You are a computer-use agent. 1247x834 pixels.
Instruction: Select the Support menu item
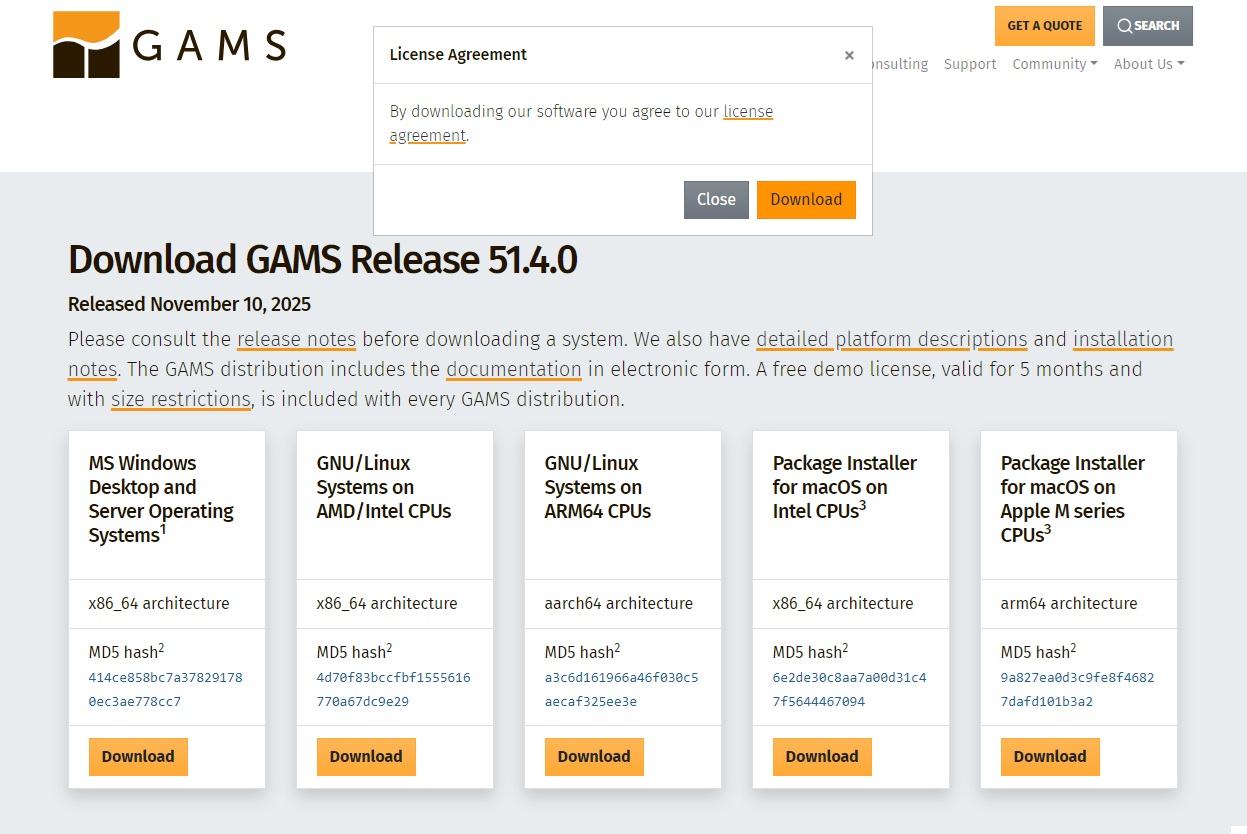(969, 64)
